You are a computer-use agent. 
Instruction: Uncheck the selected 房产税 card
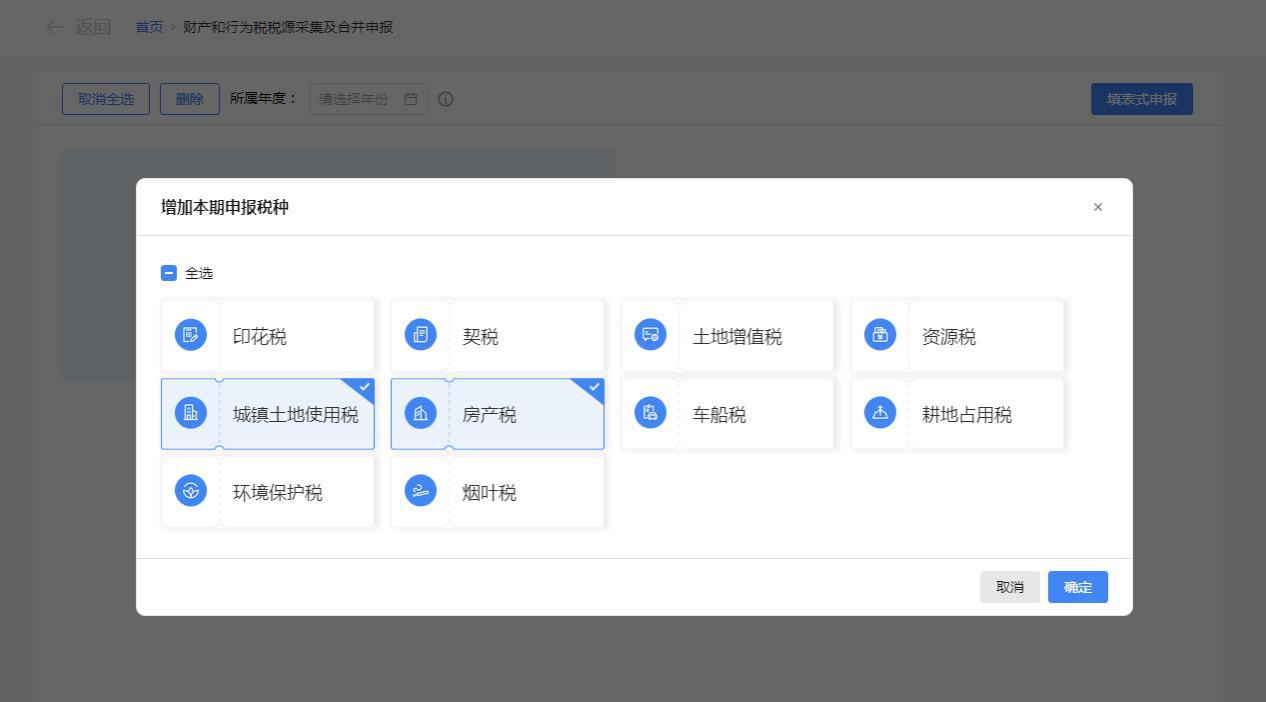[497, 414]
